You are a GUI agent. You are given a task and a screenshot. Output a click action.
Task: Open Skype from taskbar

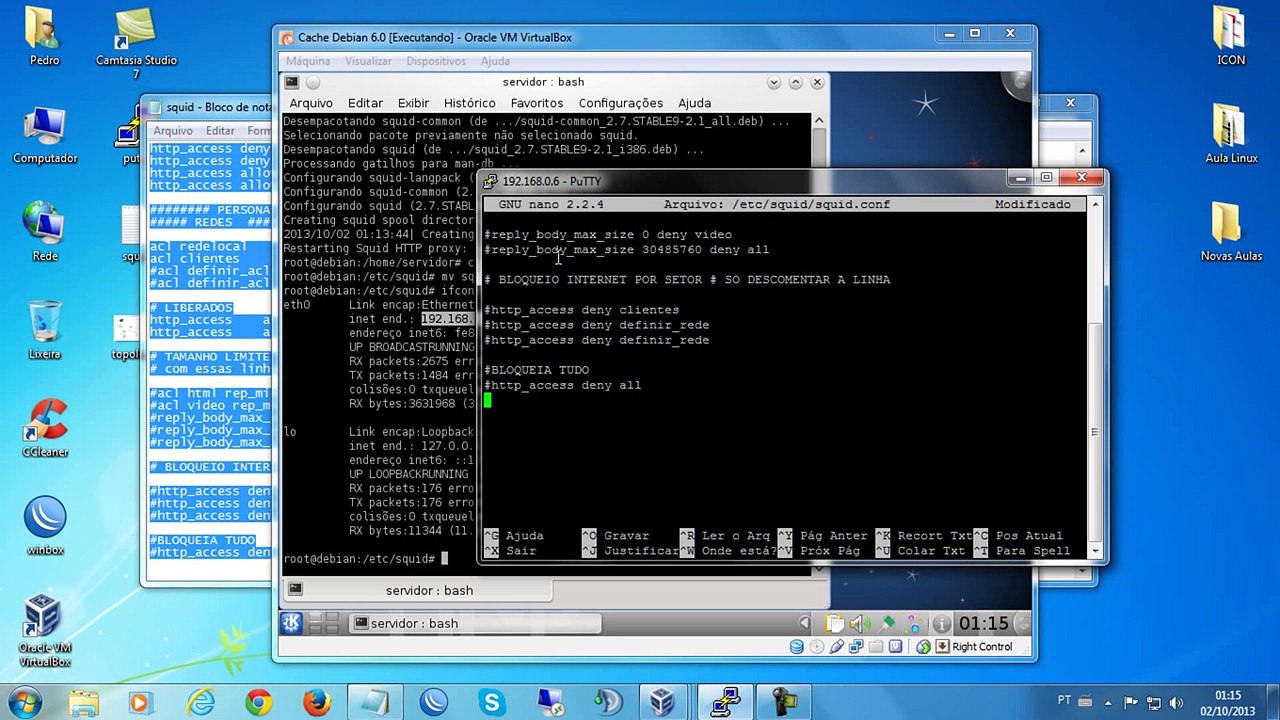coord(491,702)
